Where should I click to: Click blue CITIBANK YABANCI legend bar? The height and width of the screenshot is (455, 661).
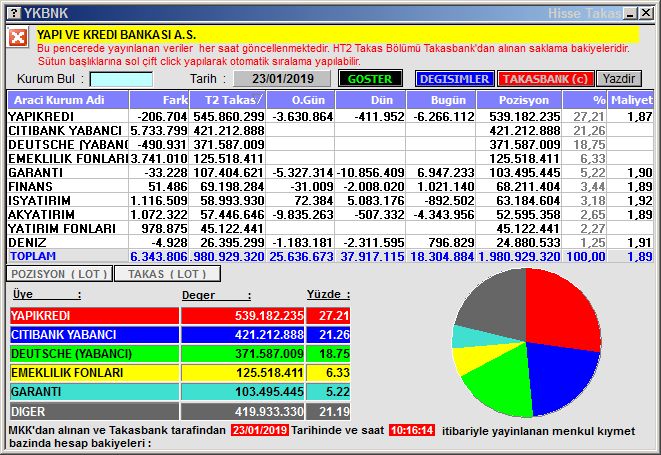coord(94,335)
